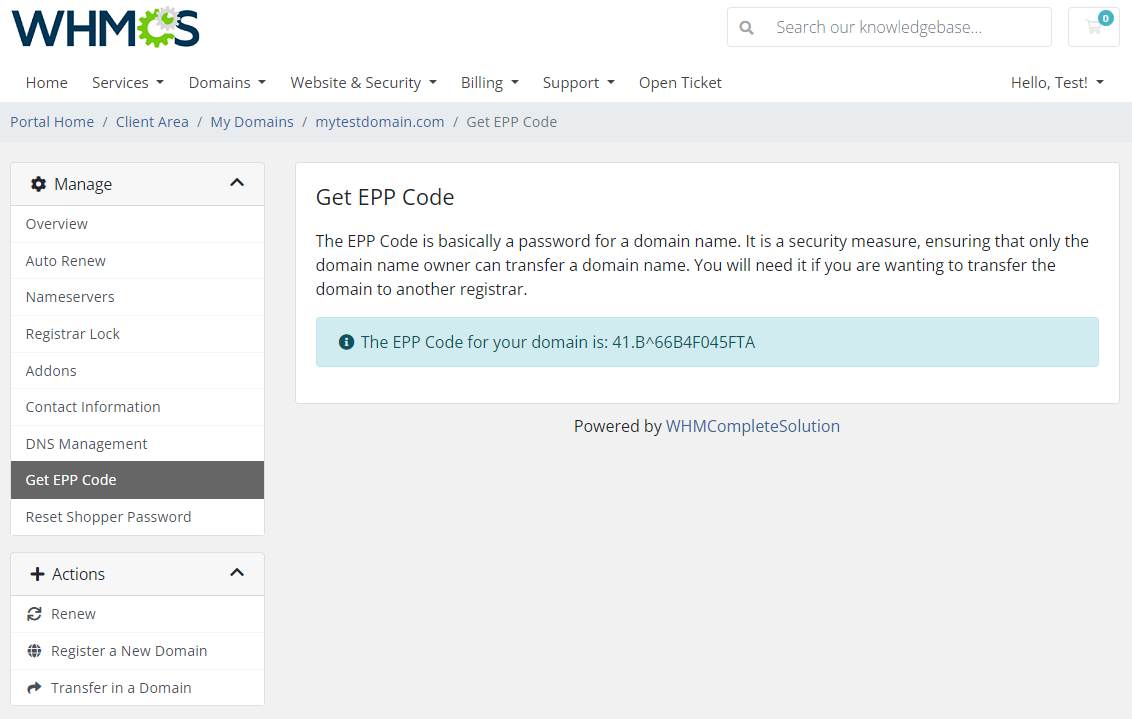Viewport: 1132px width, 719px height.
Task: Open the Hello, Test! account menu
Action: 1057,83
